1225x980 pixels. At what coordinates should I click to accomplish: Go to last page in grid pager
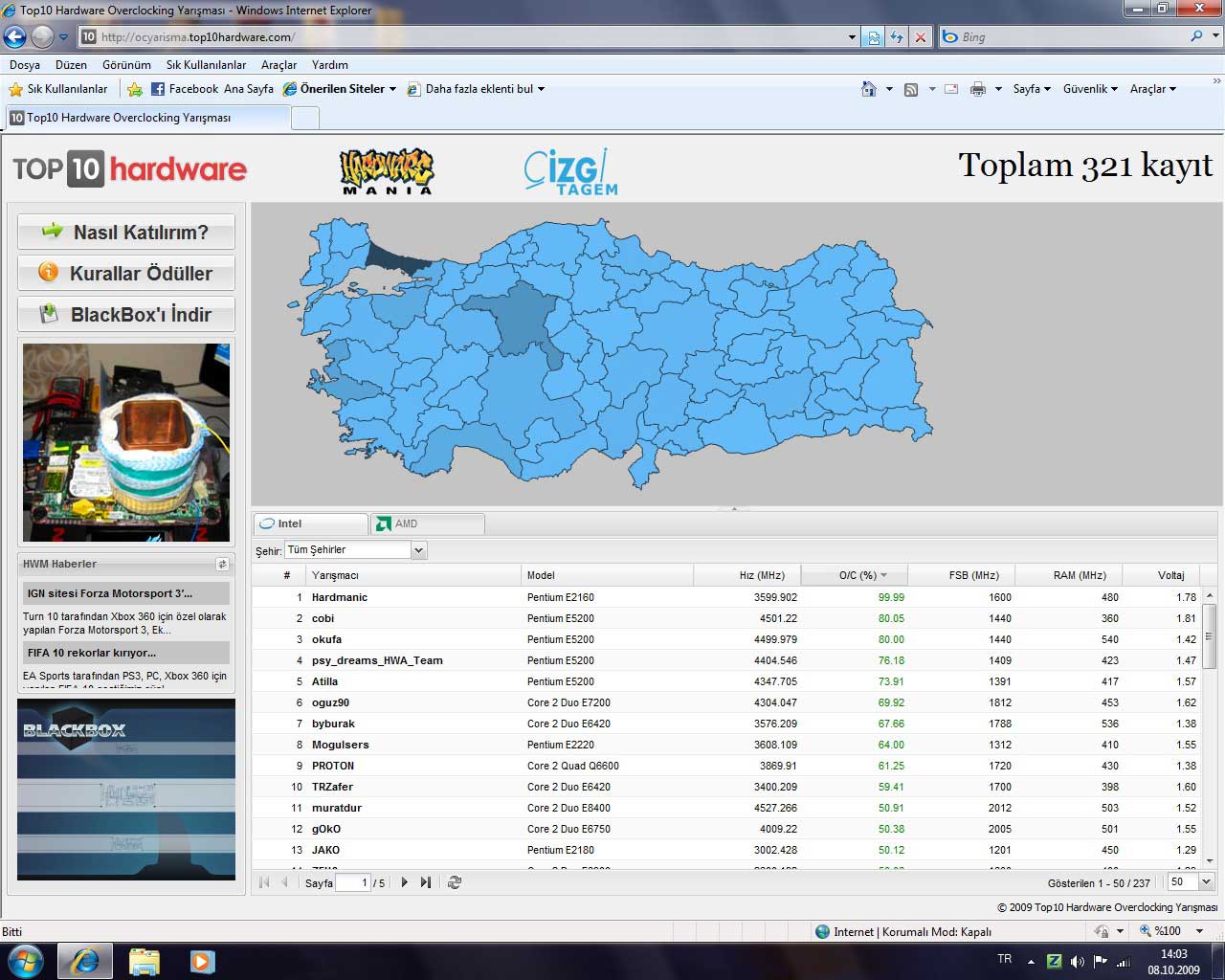pos(426,882)
